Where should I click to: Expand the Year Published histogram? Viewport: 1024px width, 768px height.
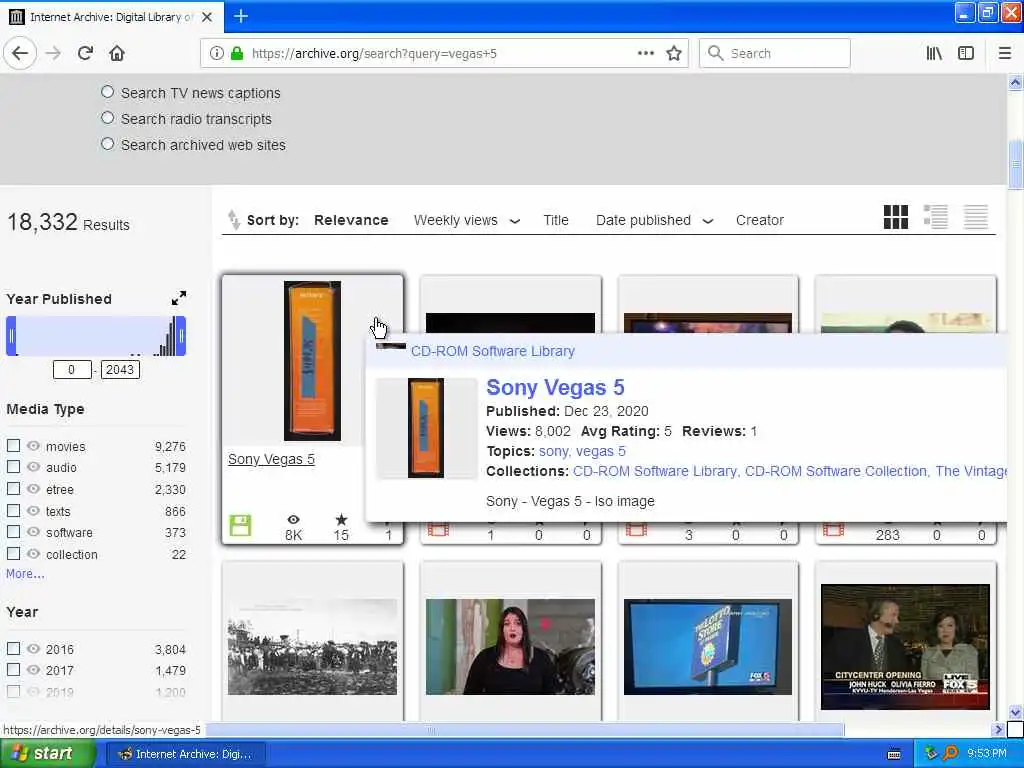point(179,298)
